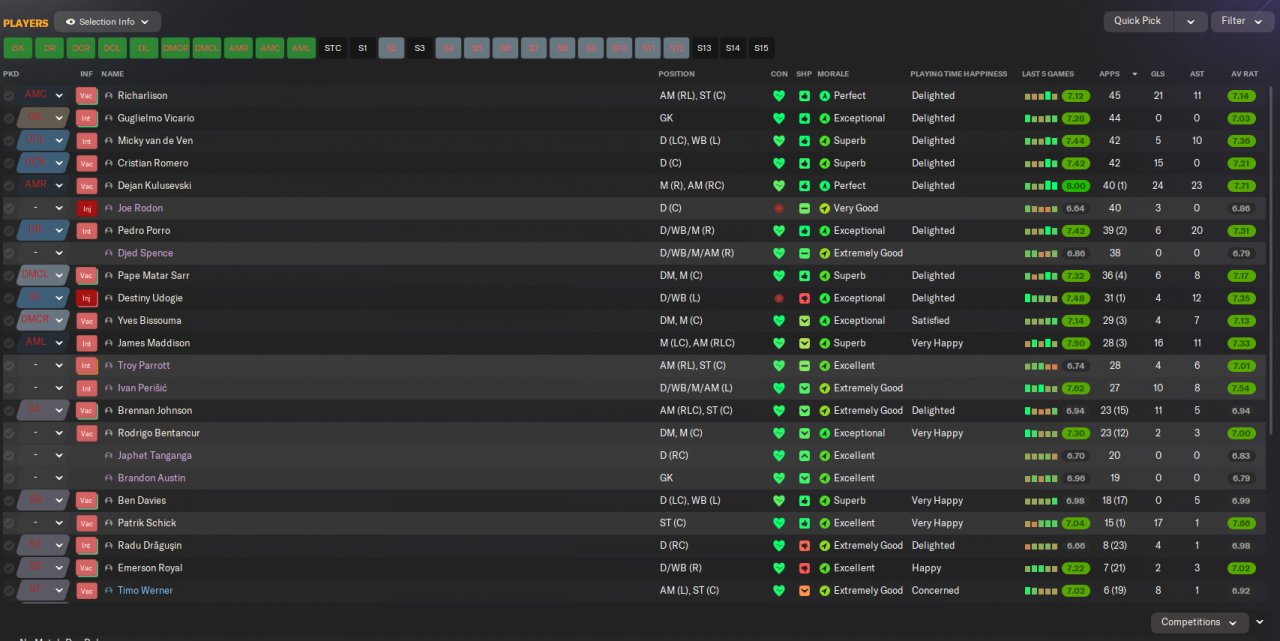Open the Competitions dropdown
This screenshot has height=641, width=1280.
tap(1198, 622)
